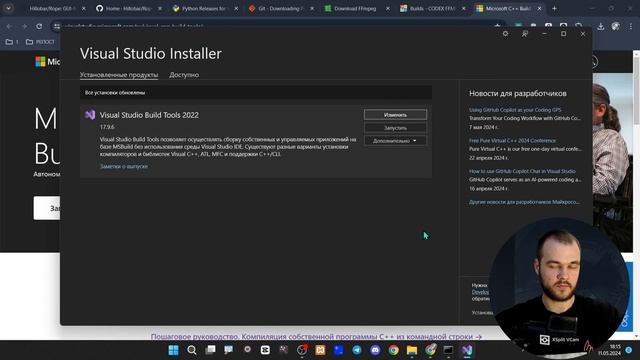Image resolution: width=640 pixels, height=360 pixels.
Task: Switch to the Download FFmpeg browser tab
Action: 355,8
